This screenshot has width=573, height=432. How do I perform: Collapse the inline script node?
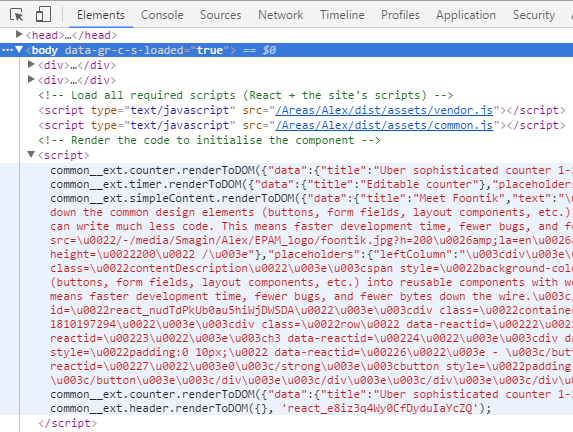tap(31, 154)
